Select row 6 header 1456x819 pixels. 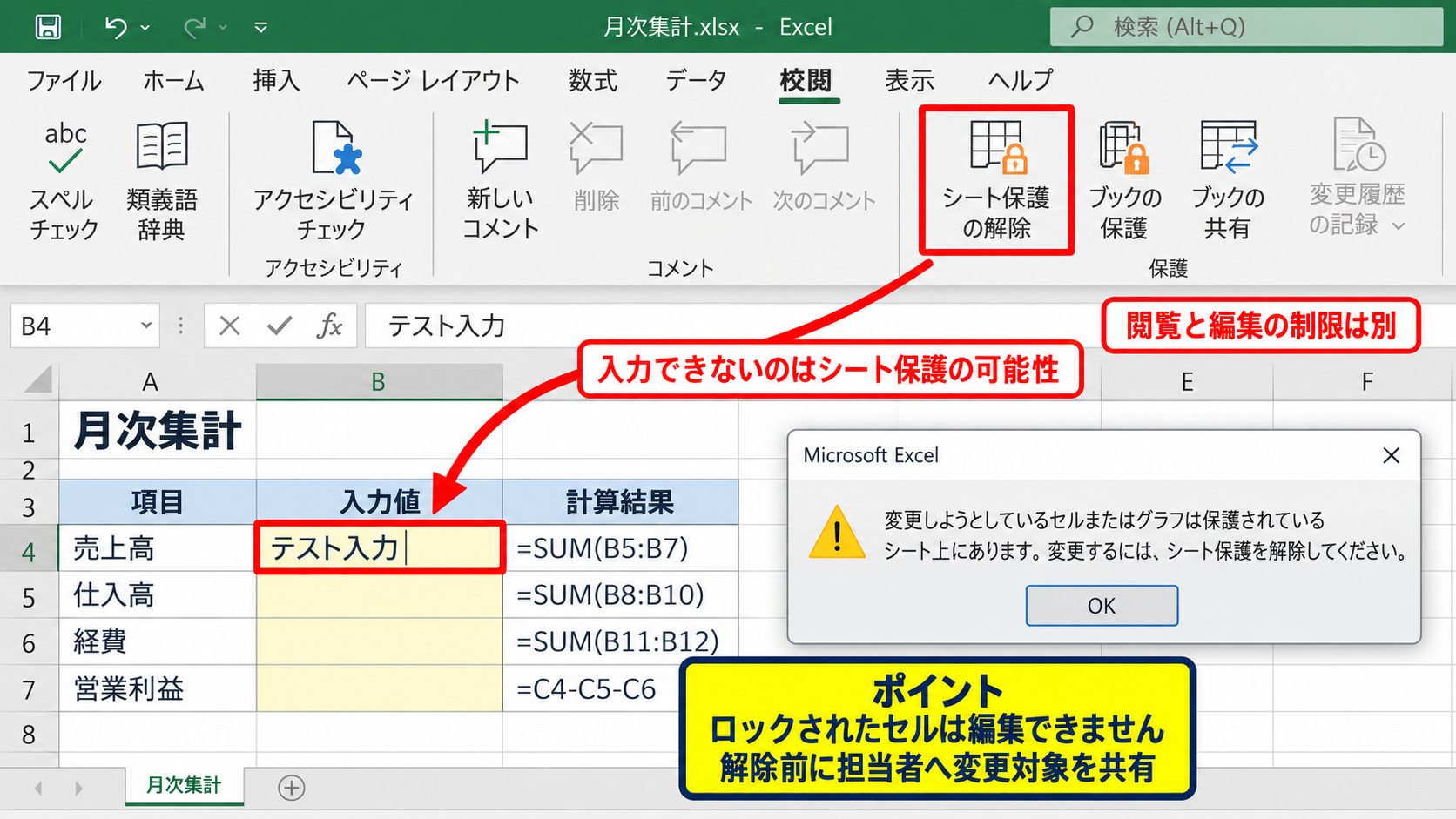tap(29, 643)
